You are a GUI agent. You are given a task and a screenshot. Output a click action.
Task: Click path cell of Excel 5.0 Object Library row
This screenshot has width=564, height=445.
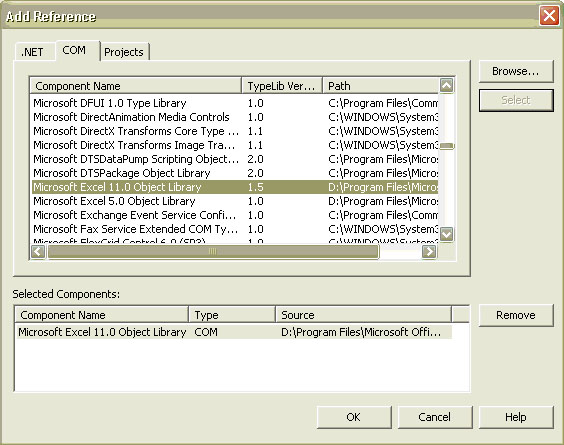click(383, 201)
